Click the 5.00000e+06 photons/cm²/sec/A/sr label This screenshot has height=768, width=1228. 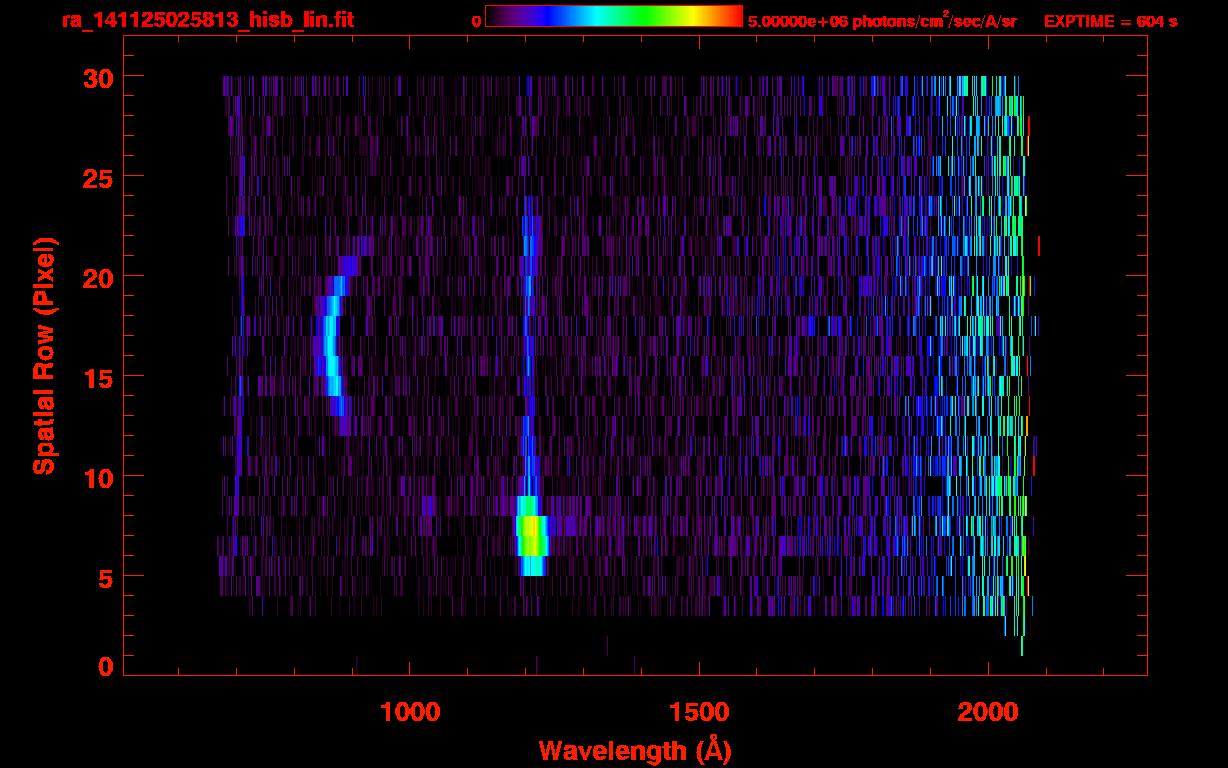point(882,21)
